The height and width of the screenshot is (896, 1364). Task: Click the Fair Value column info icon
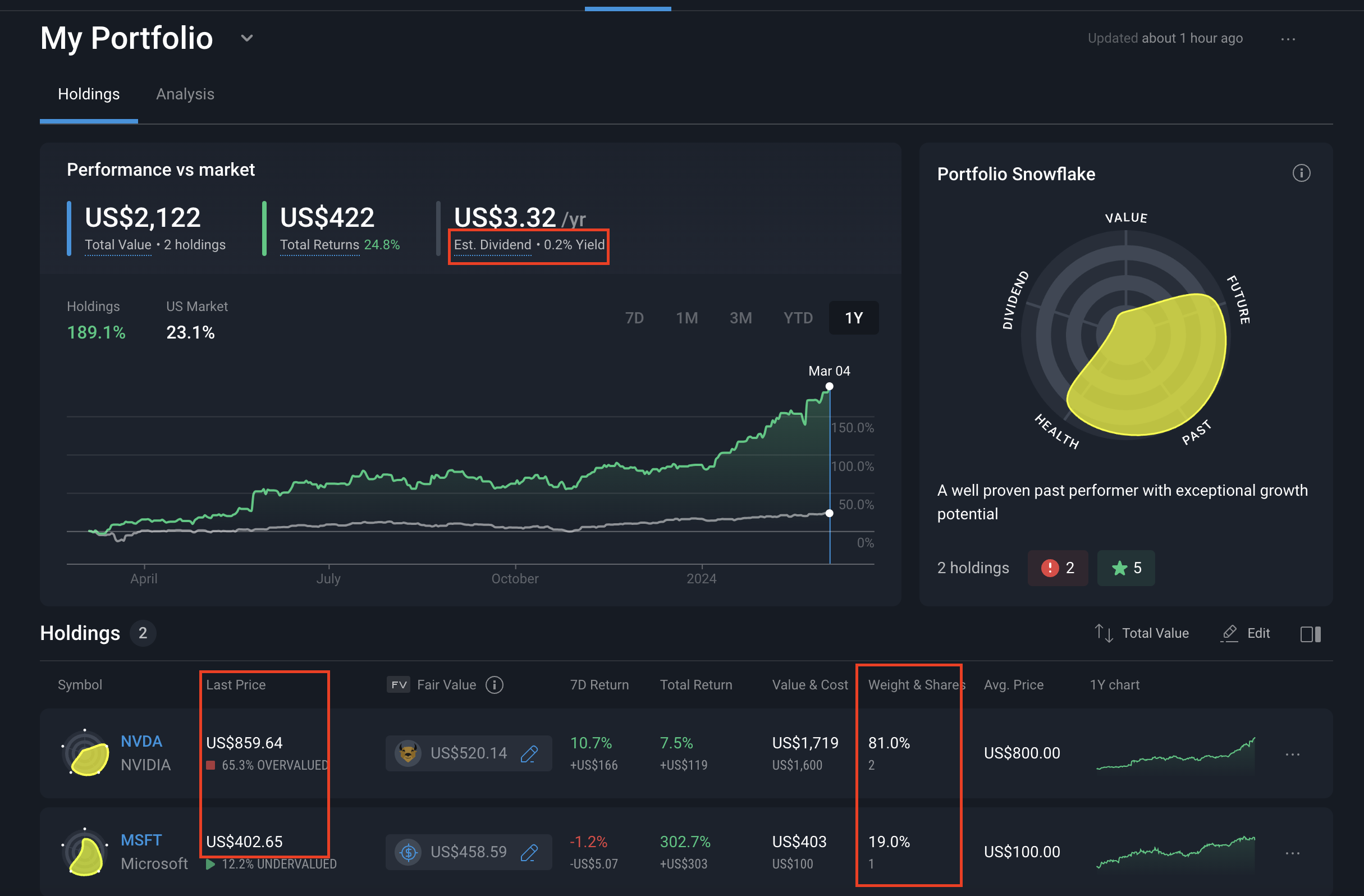tap(494, 684)
